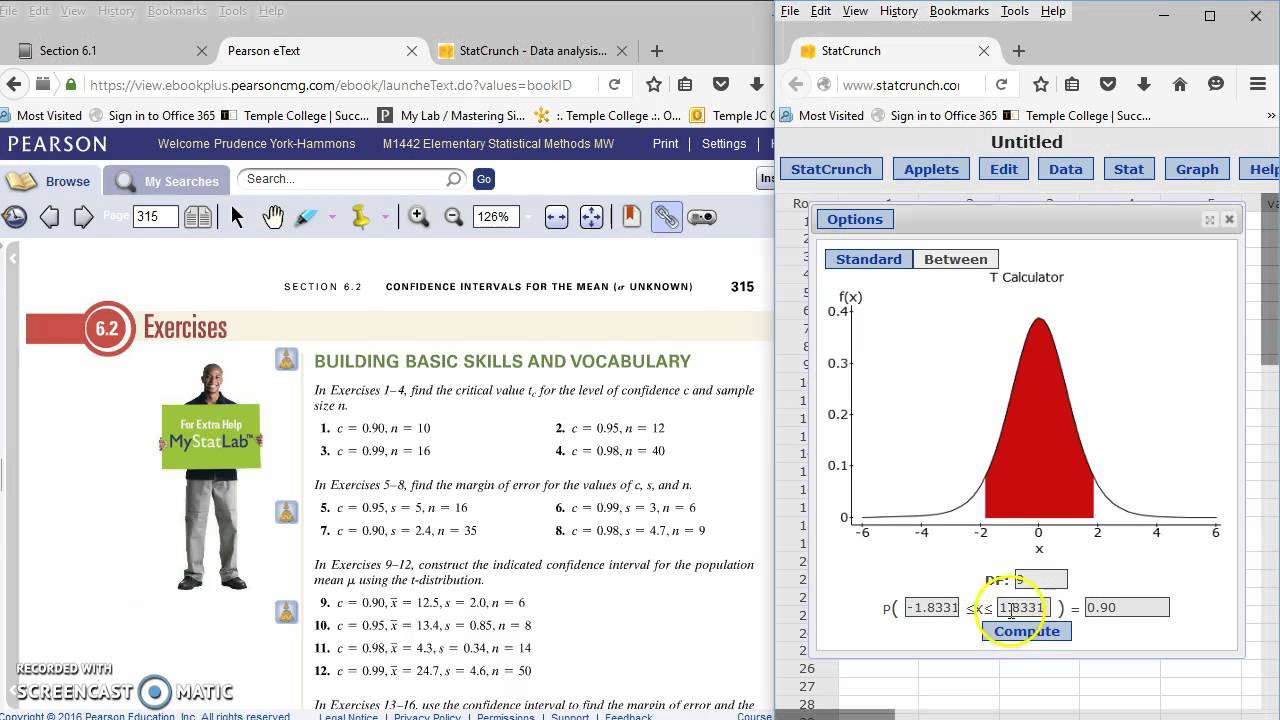
Task: Open Pocket in the left Firefox window
Action: point(720,85)
